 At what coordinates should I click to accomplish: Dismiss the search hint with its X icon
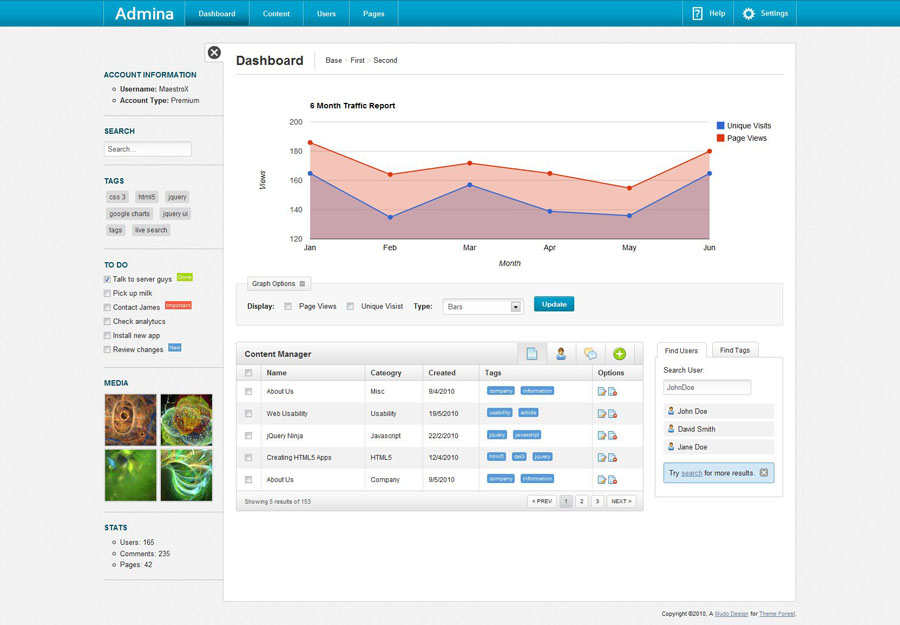click(764, 472)
